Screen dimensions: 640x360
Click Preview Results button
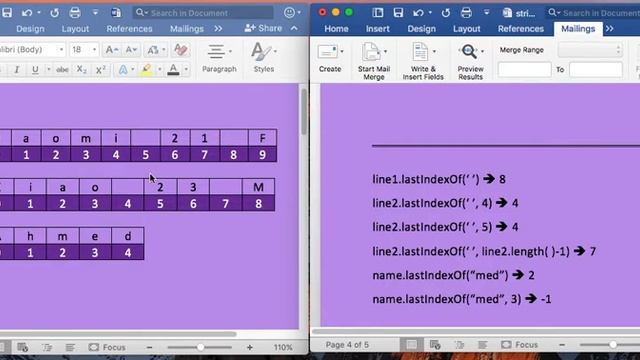(x=470, y=61)
